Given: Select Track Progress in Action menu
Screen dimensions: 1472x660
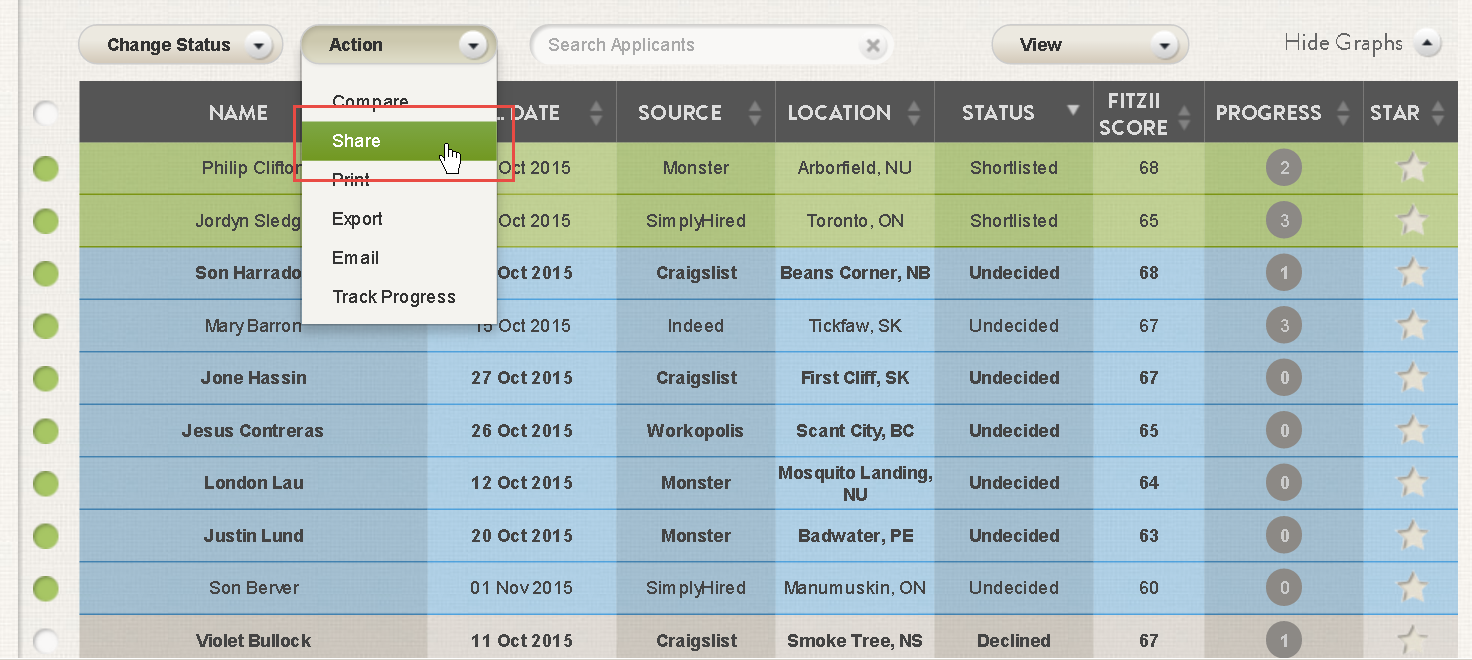Looking at the screenshot, I should (394, 297).
